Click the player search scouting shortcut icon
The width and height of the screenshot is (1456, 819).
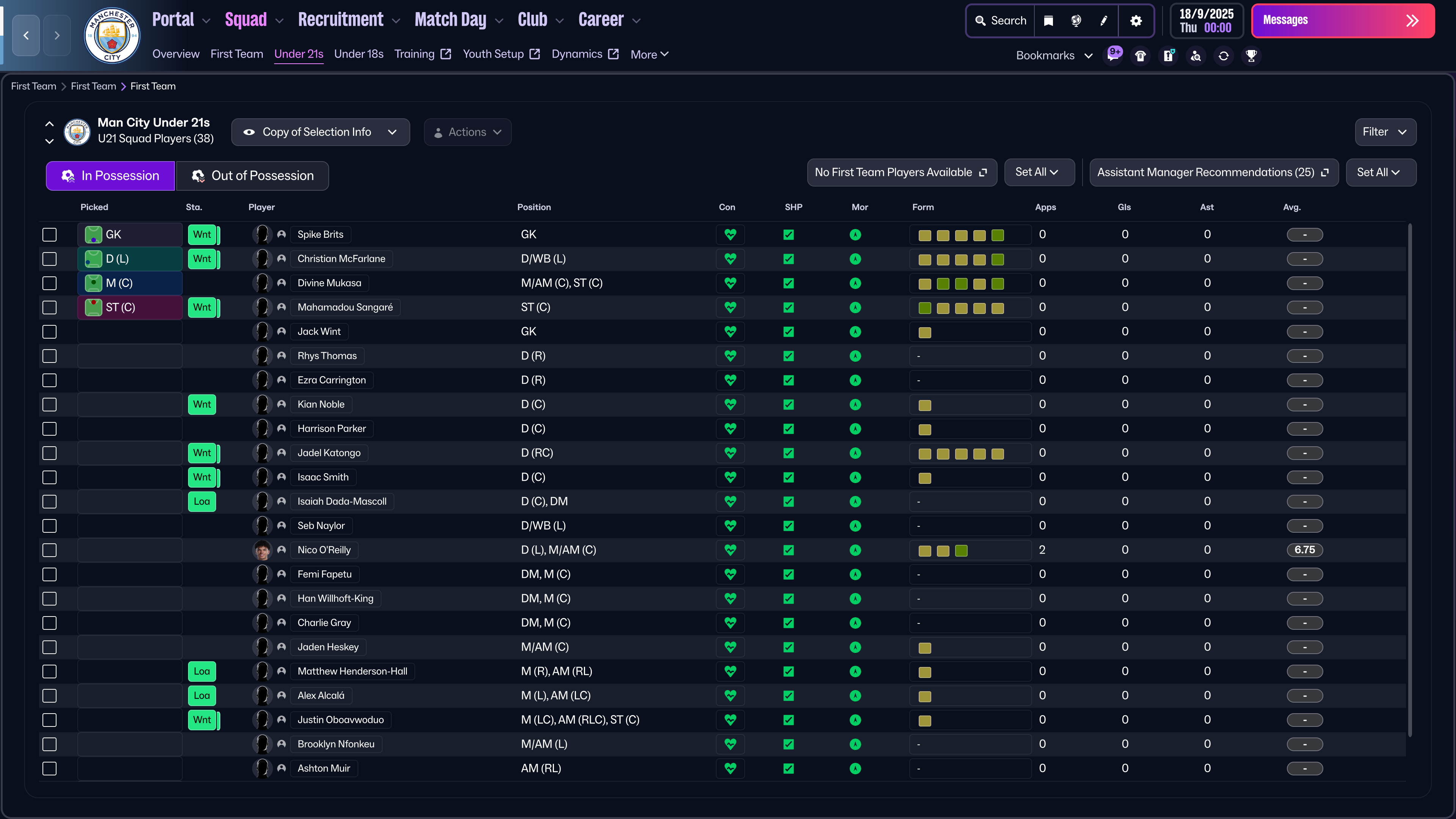point(1196,55)
